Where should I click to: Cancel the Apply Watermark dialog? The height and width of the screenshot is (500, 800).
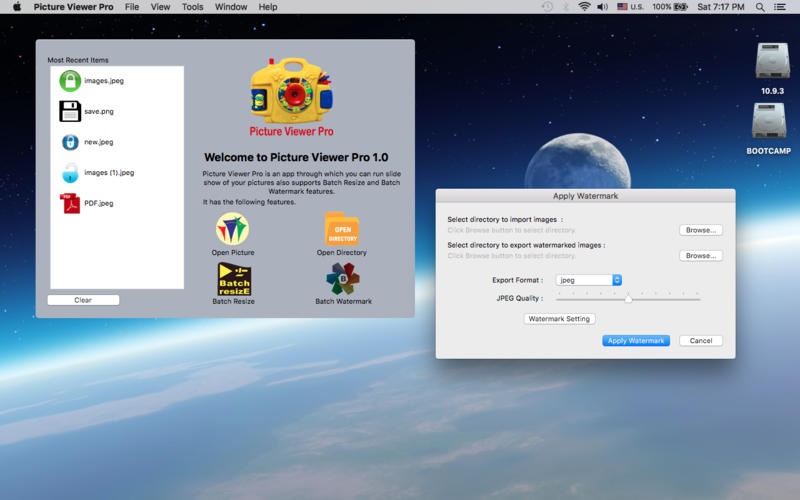coord(701,340)
